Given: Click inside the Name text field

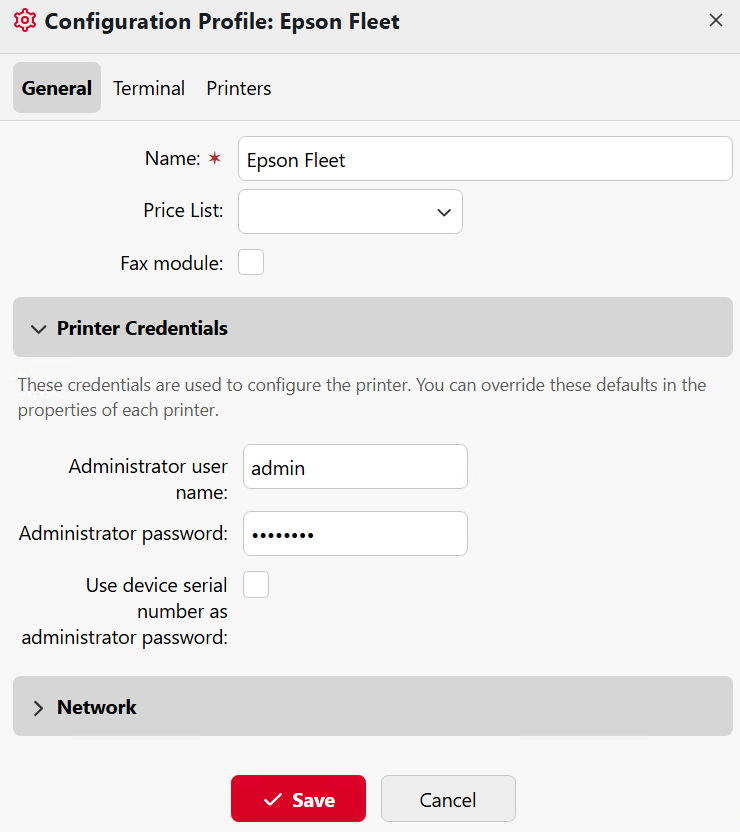Looking at the screenshot, I should tap(485, 158).
